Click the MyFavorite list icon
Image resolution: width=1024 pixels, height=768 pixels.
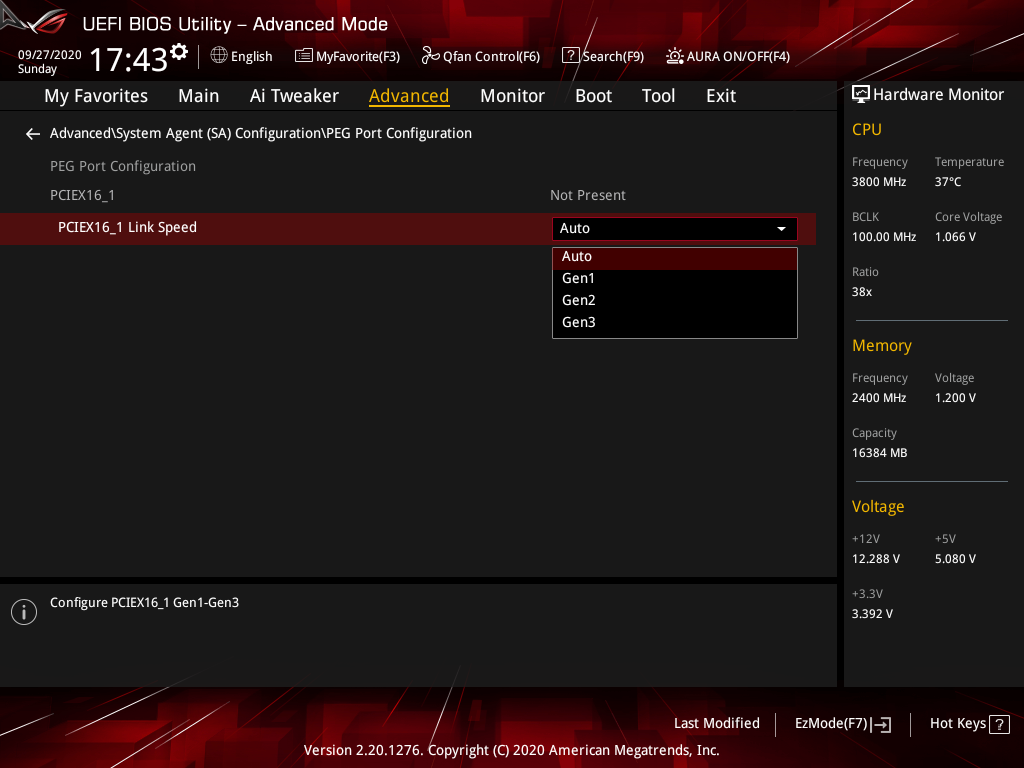pos(304,56)
